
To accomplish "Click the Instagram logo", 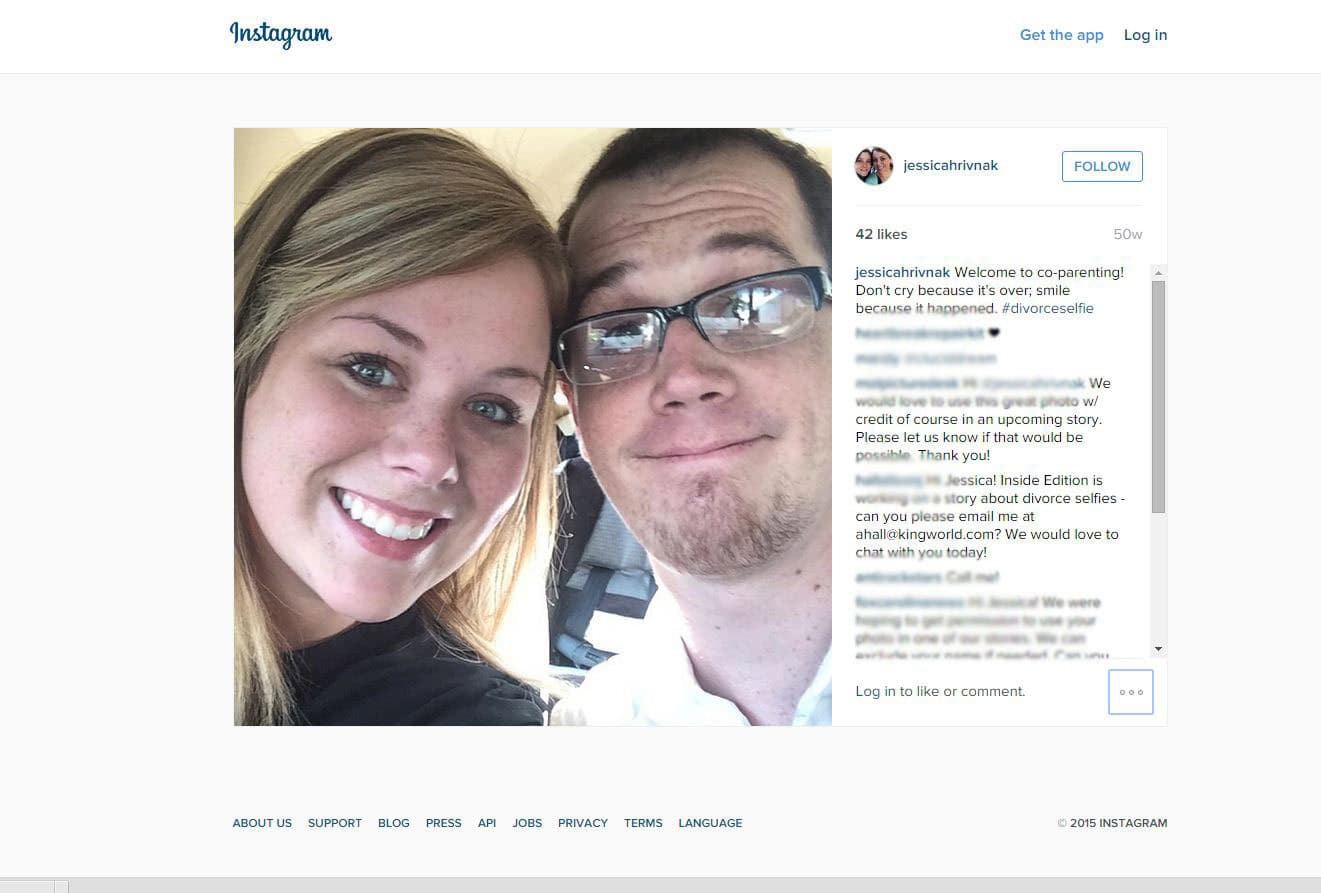I will (x=281, y=34).
